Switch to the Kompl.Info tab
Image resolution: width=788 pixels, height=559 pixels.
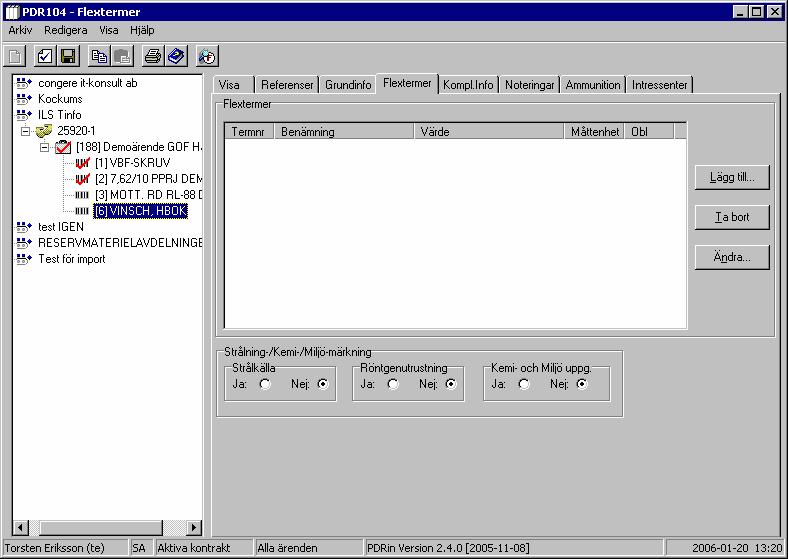pyautogui.click(x=468, y=85)
